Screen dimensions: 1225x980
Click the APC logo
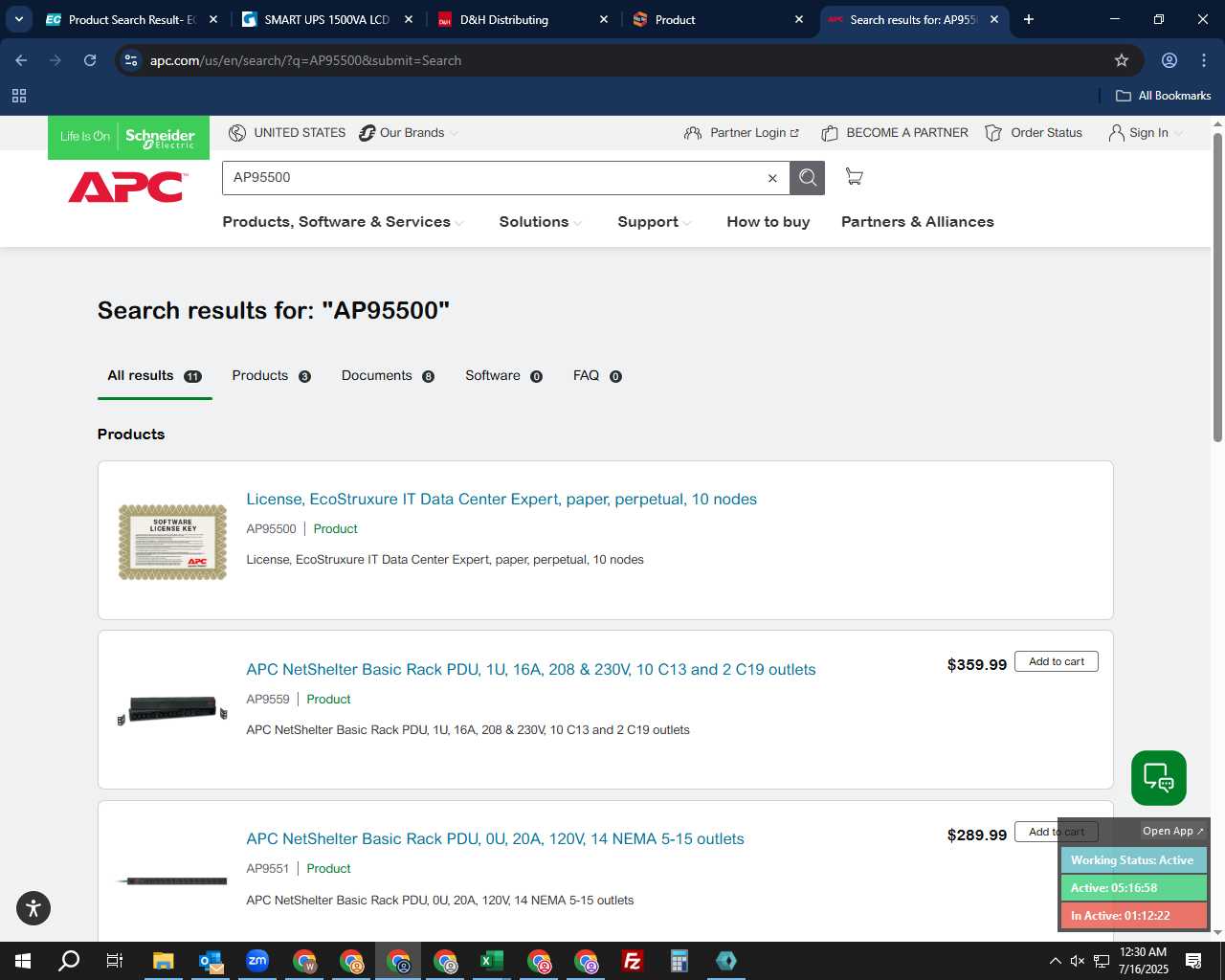coord(126,187)
